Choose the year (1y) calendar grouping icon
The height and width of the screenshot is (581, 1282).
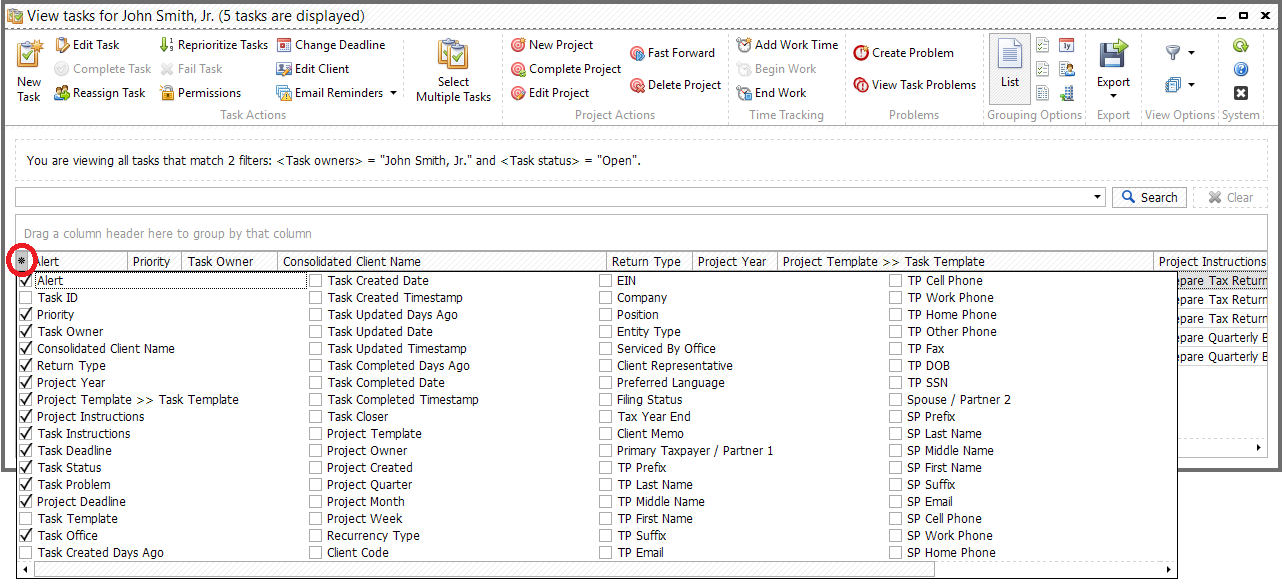coord(1067,45)
